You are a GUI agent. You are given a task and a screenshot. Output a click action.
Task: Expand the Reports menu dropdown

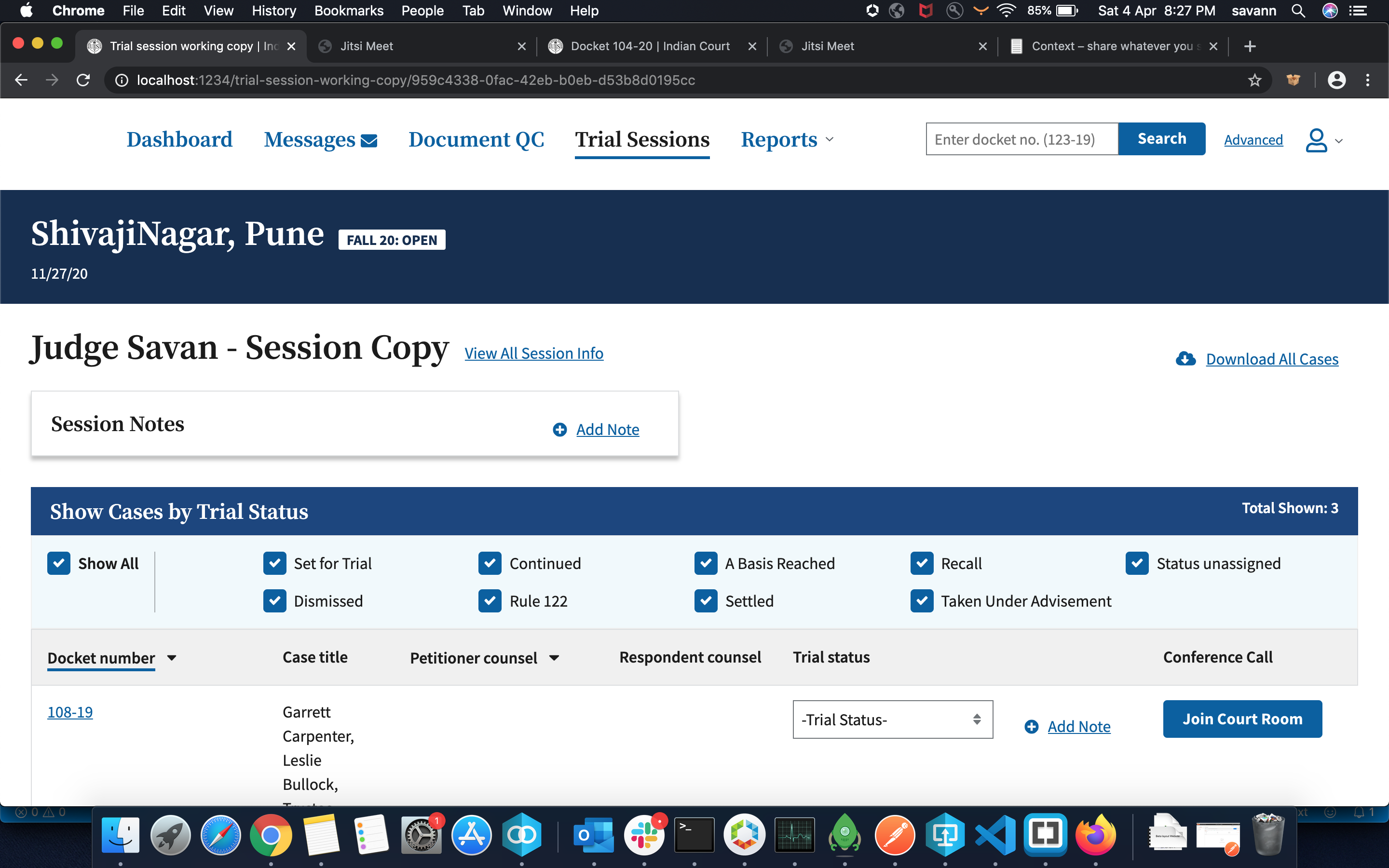pyautogui.click(x=787, y=139)
